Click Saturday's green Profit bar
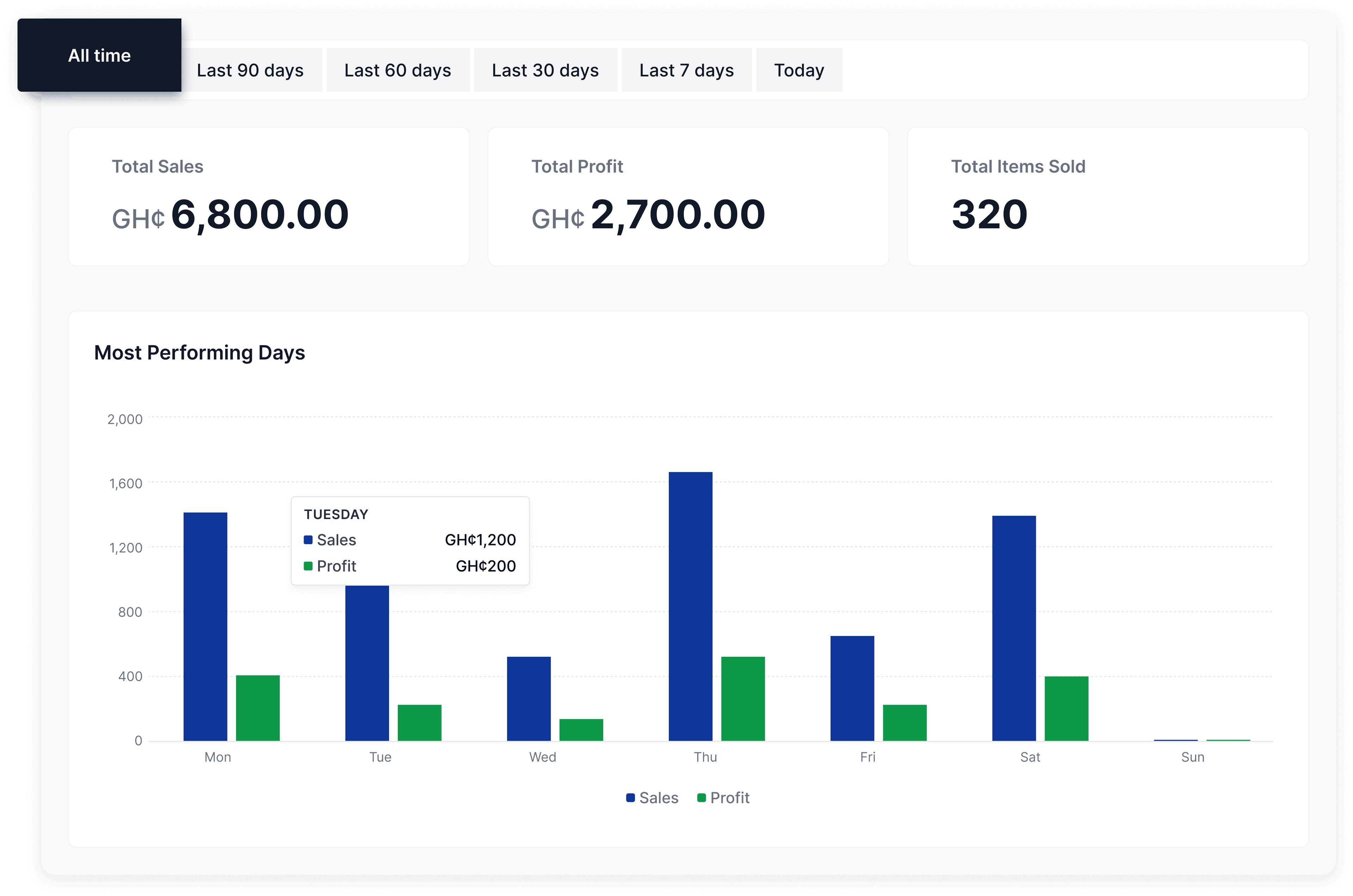 pyautogui.click(x=1066, y=709)
